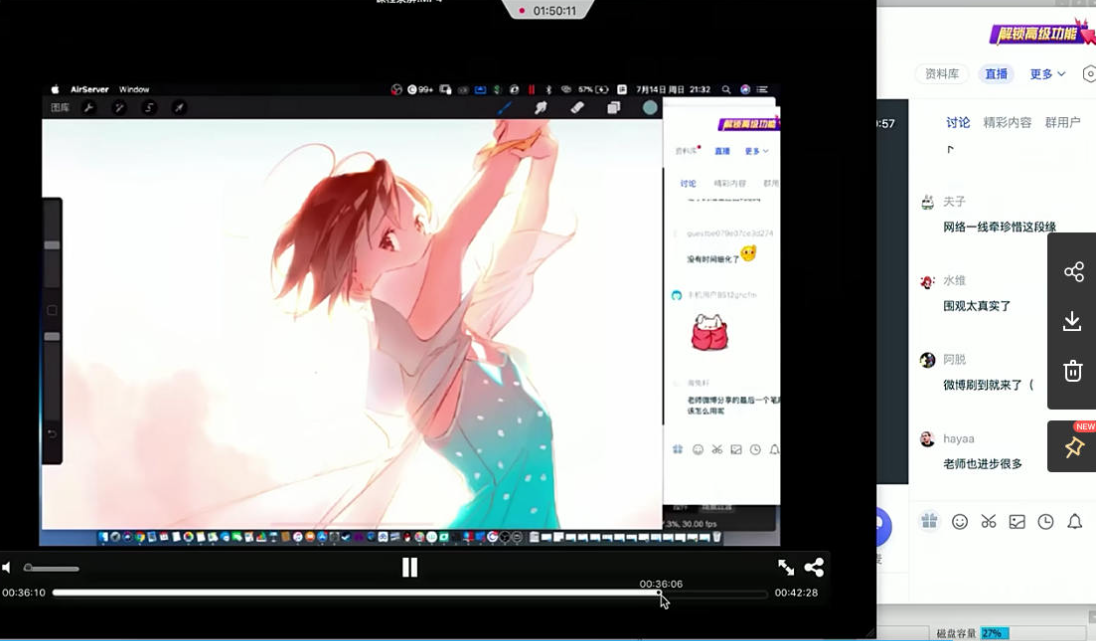Image resolution: width=1098 pixels, height=641 pixels.
Task: Click the total duration 00:42:28
Action: coord(796,593)
